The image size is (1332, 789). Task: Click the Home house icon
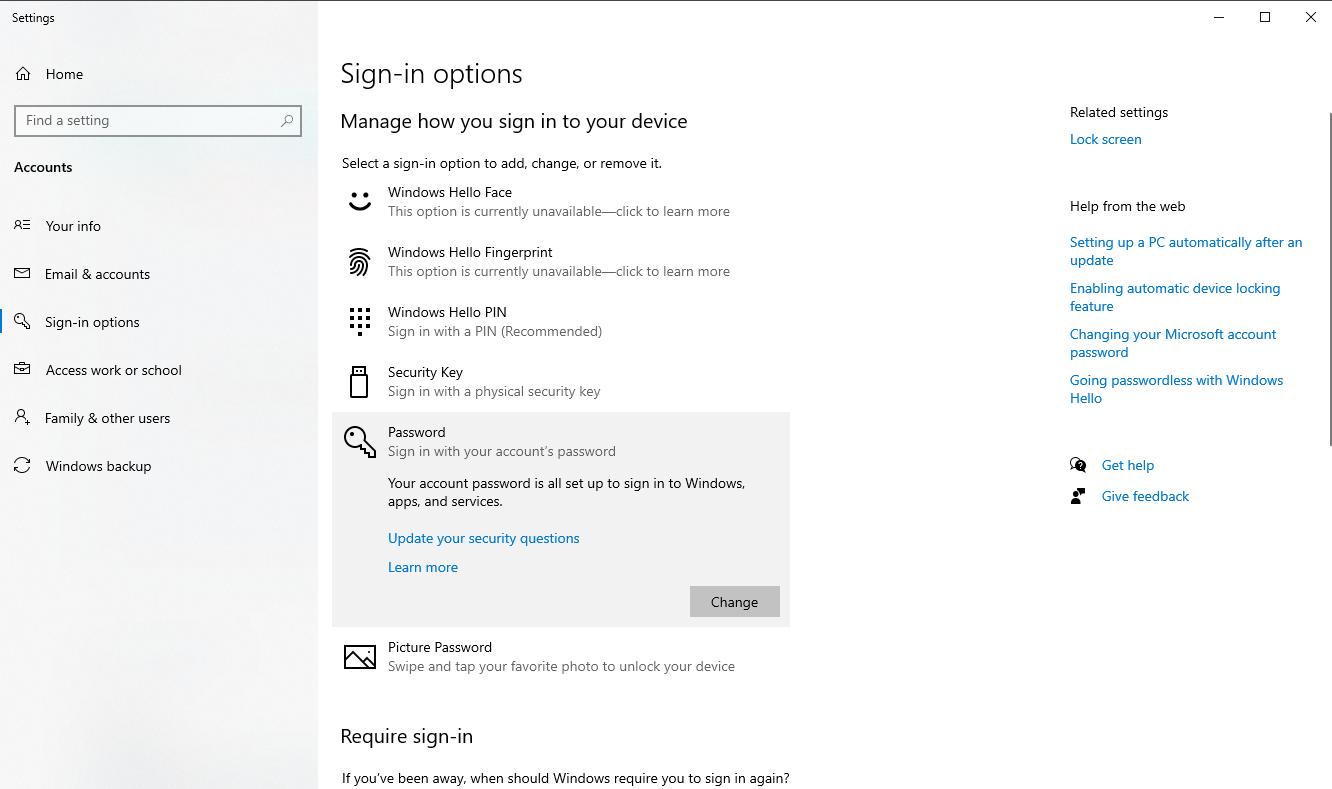coord(23,74)
